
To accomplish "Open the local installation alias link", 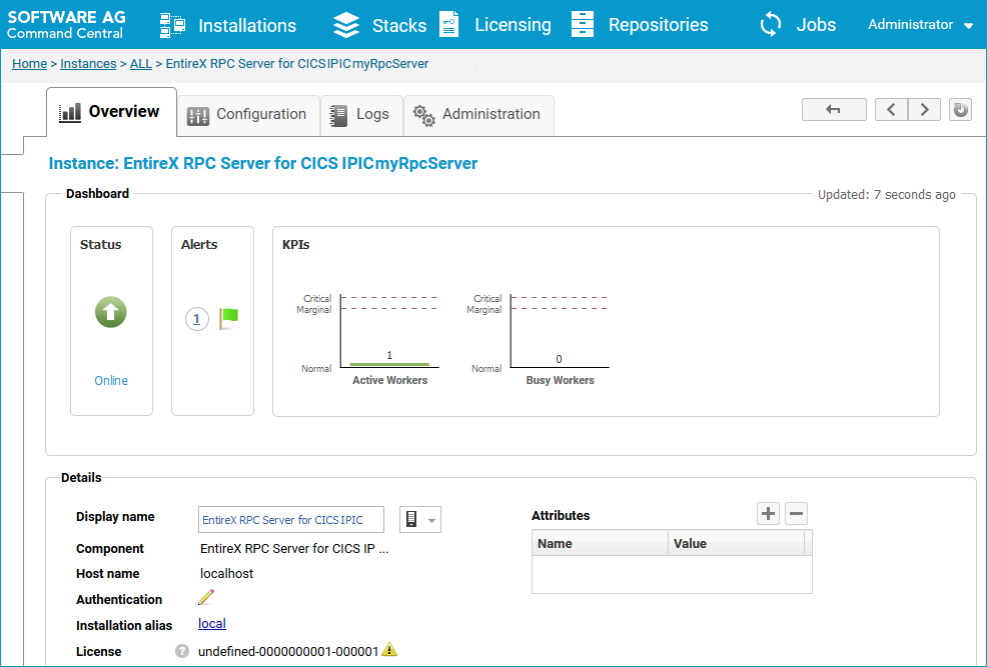I will pyautogui.click(x=212, y=624).
